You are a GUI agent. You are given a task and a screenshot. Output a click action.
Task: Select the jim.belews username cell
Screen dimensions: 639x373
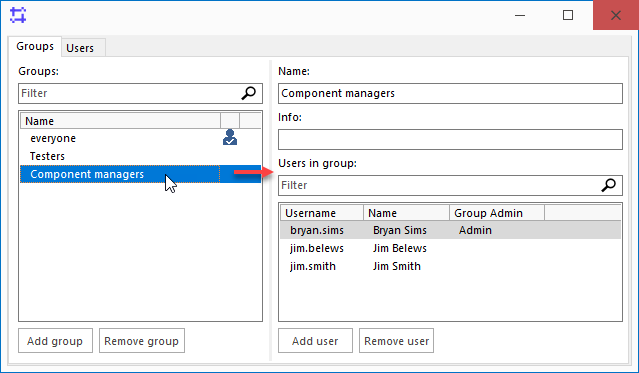(x=317, y=248)
